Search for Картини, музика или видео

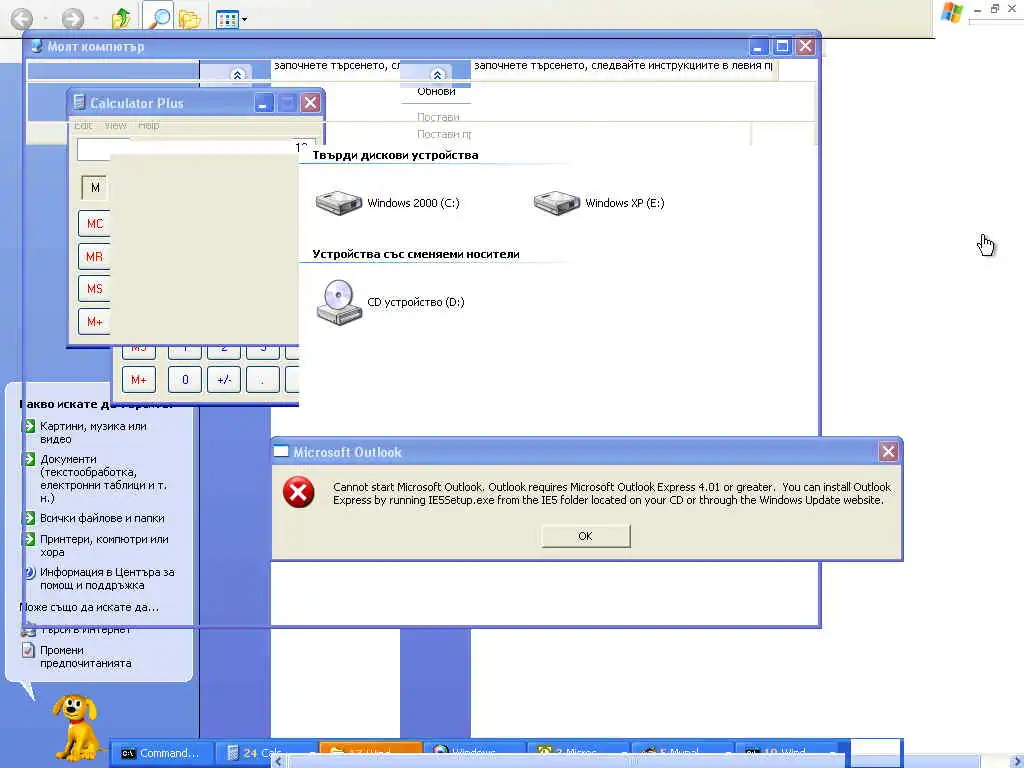point(93,432)
